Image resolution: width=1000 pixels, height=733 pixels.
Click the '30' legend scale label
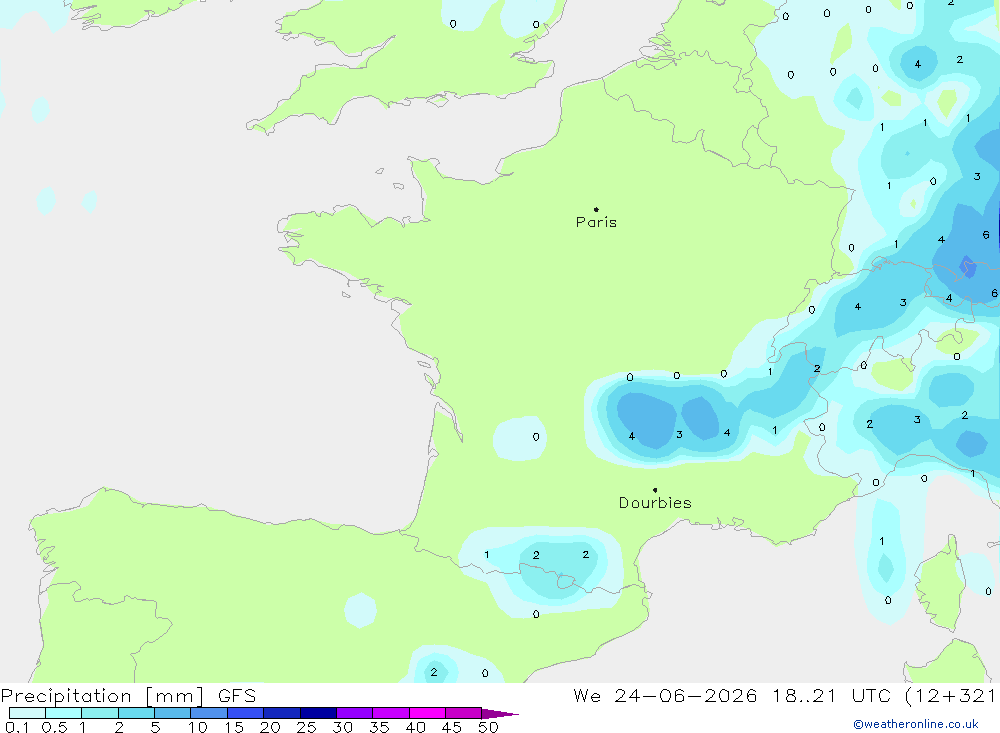coord(343,727)
